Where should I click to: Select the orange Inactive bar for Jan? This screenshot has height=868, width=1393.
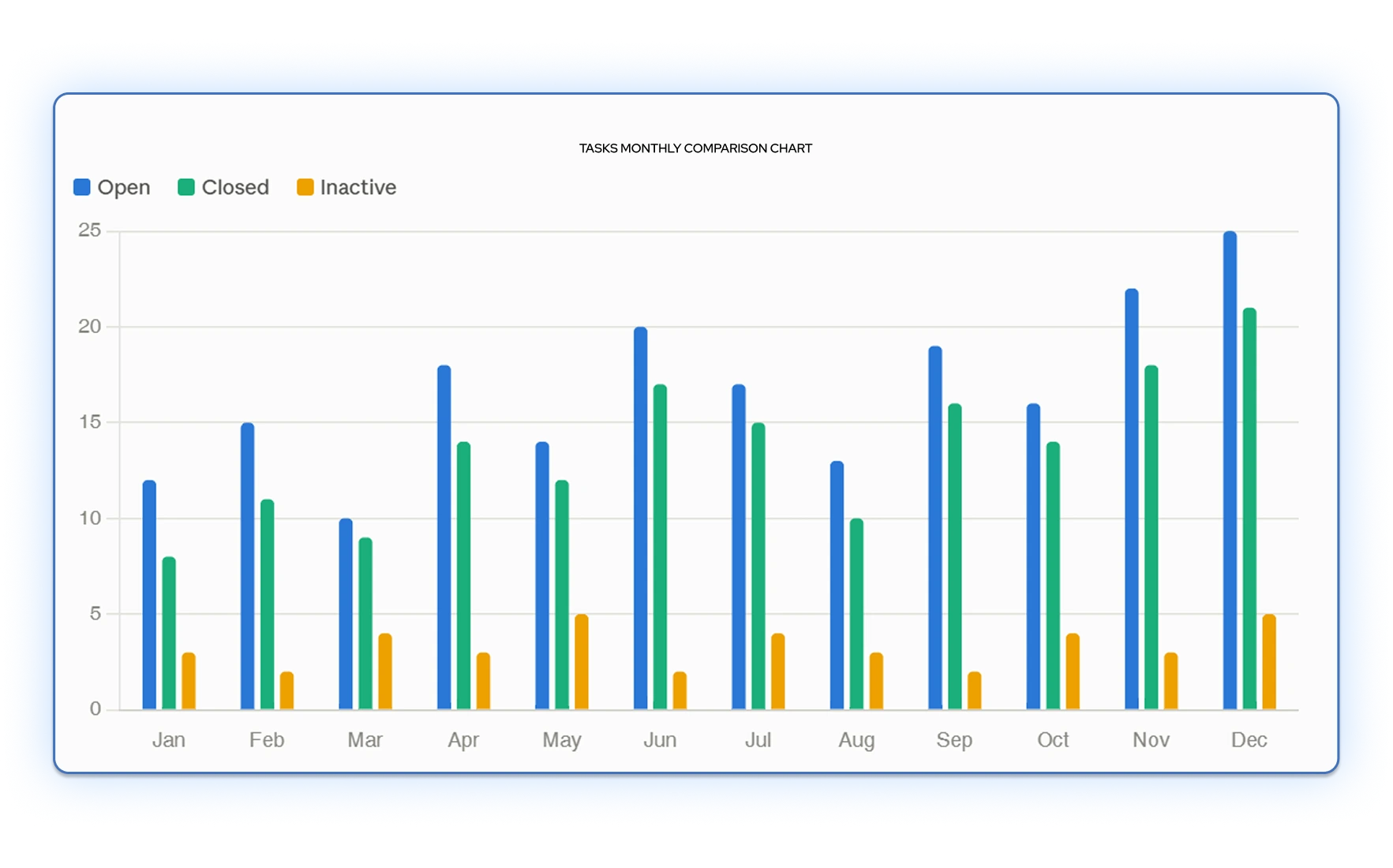coord(189,681)
